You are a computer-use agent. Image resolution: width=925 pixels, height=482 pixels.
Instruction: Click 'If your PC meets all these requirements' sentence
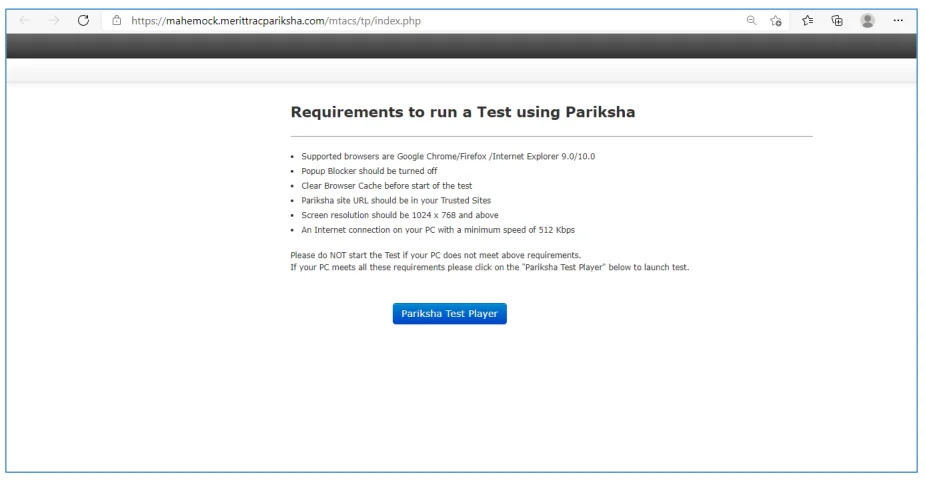coord(489,267)
